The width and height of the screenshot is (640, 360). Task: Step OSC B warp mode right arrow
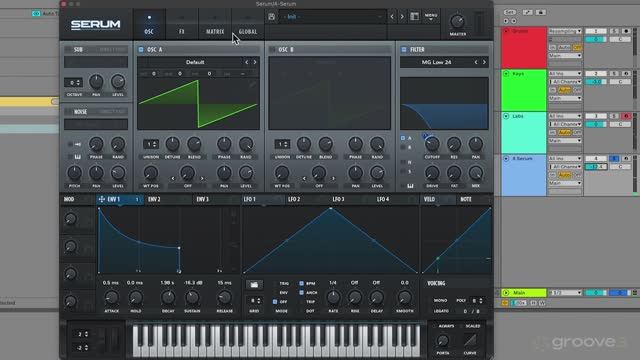pyautogui.click(x=333, y=178)
